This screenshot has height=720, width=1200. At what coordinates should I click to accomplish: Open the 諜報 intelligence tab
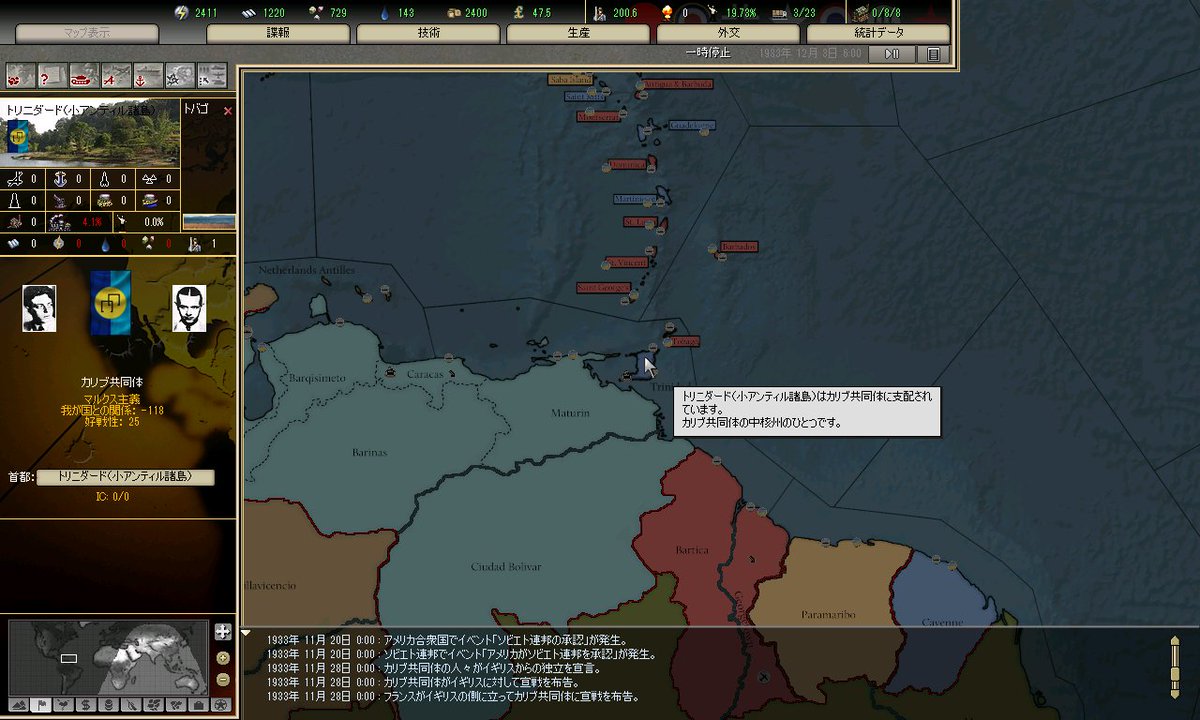[278, 33]
